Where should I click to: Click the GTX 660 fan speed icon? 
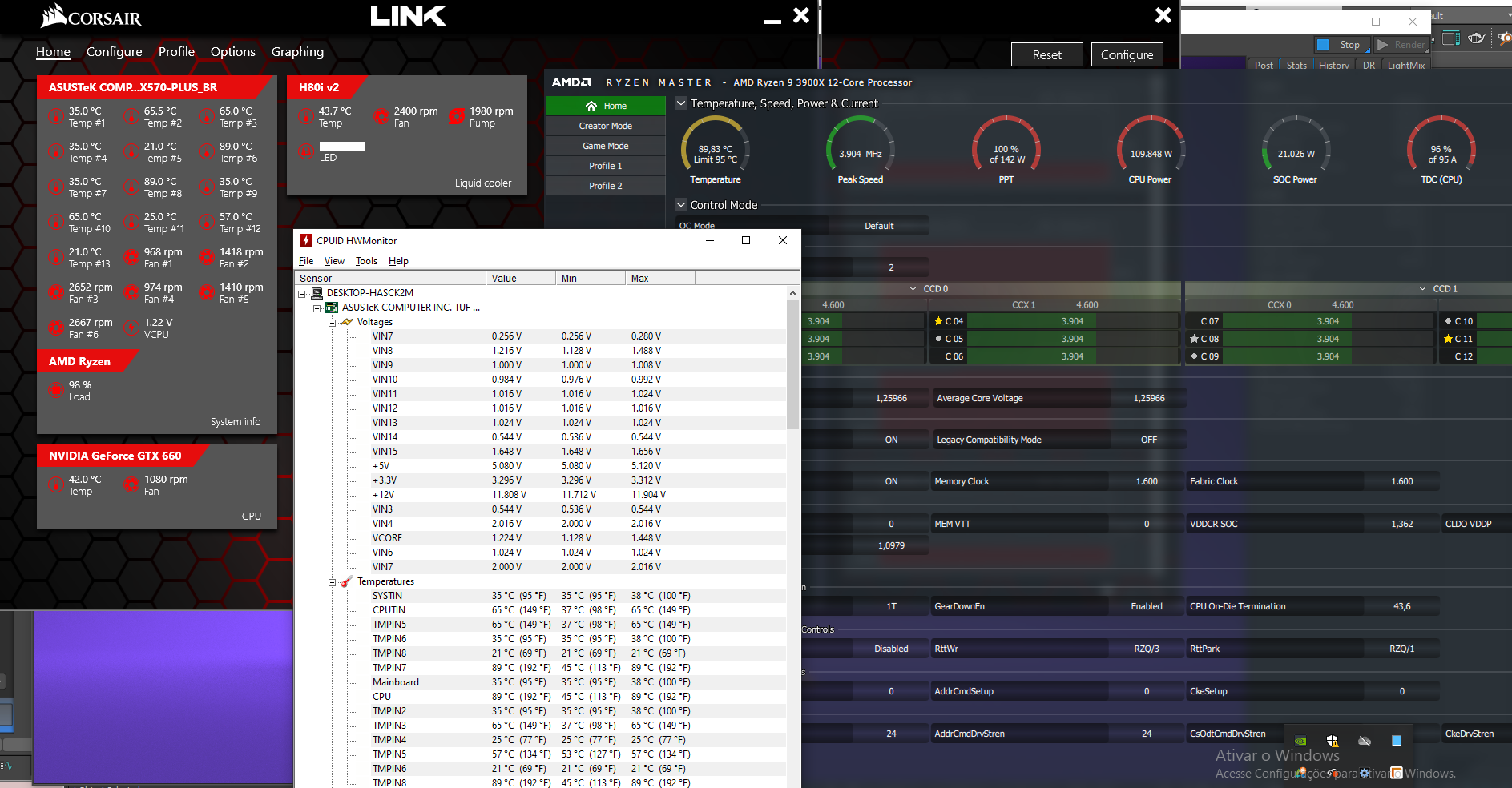click(131, 485)
